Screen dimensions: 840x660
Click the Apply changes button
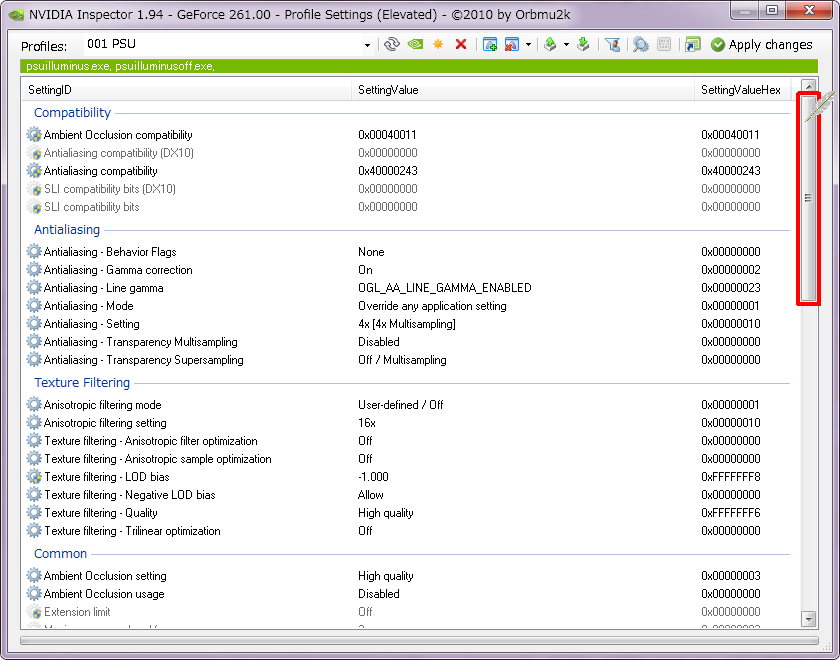(762, 44)
